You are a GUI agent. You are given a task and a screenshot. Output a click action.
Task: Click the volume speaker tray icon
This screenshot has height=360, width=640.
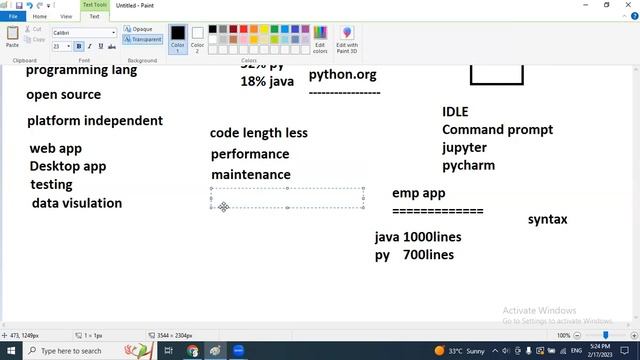(506, 351)
